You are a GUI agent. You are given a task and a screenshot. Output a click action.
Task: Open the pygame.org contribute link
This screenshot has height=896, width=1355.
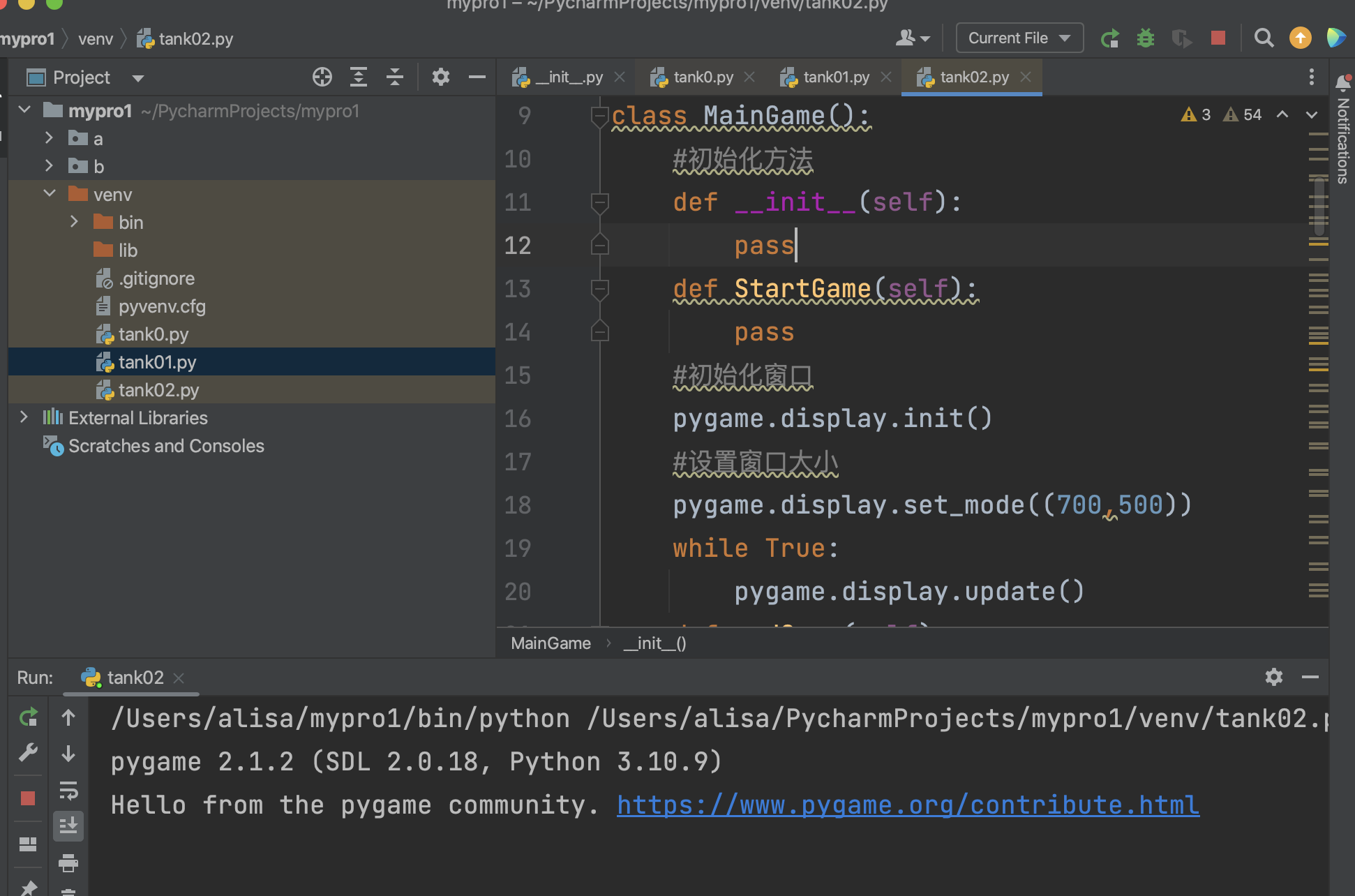(908, 805)
